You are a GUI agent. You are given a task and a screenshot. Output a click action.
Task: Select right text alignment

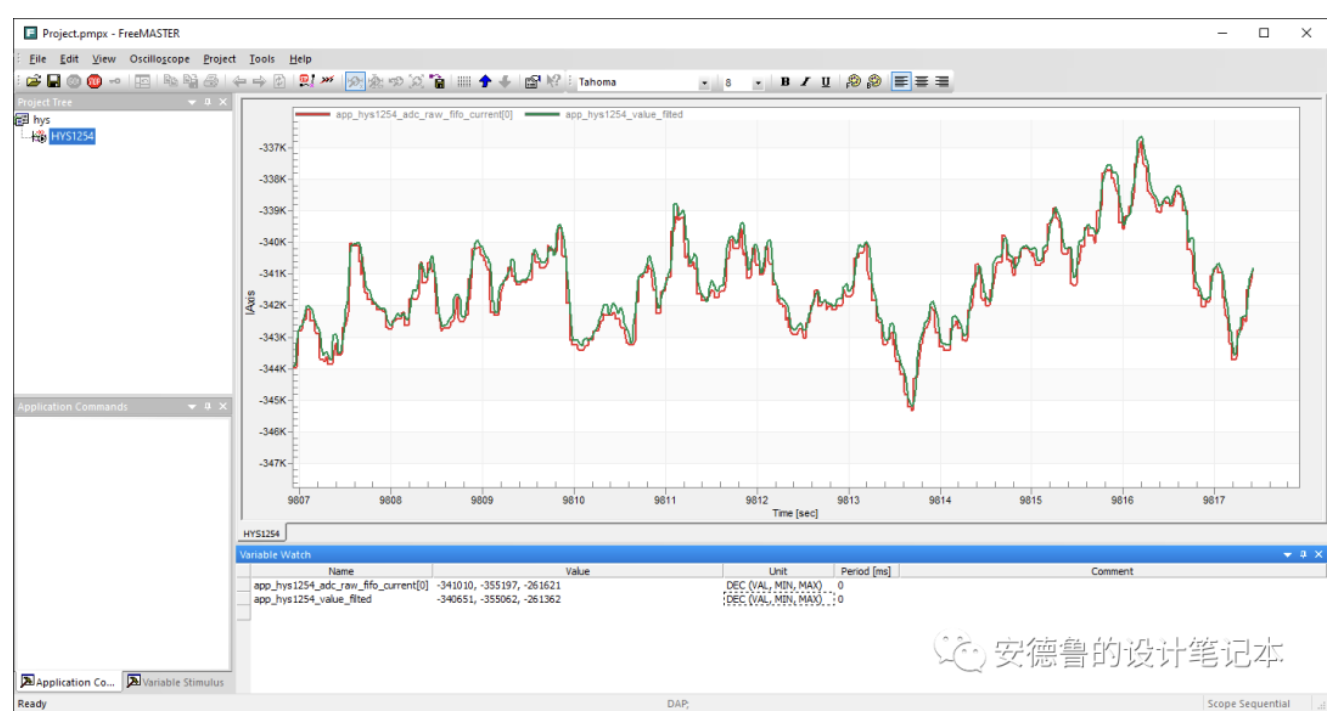pyautogui.click(x=941, y=82)
